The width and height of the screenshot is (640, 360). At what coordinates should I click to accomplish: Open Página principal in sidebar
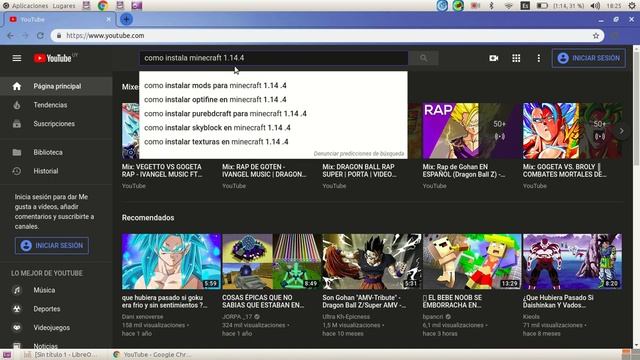click(x=56, y=86)
